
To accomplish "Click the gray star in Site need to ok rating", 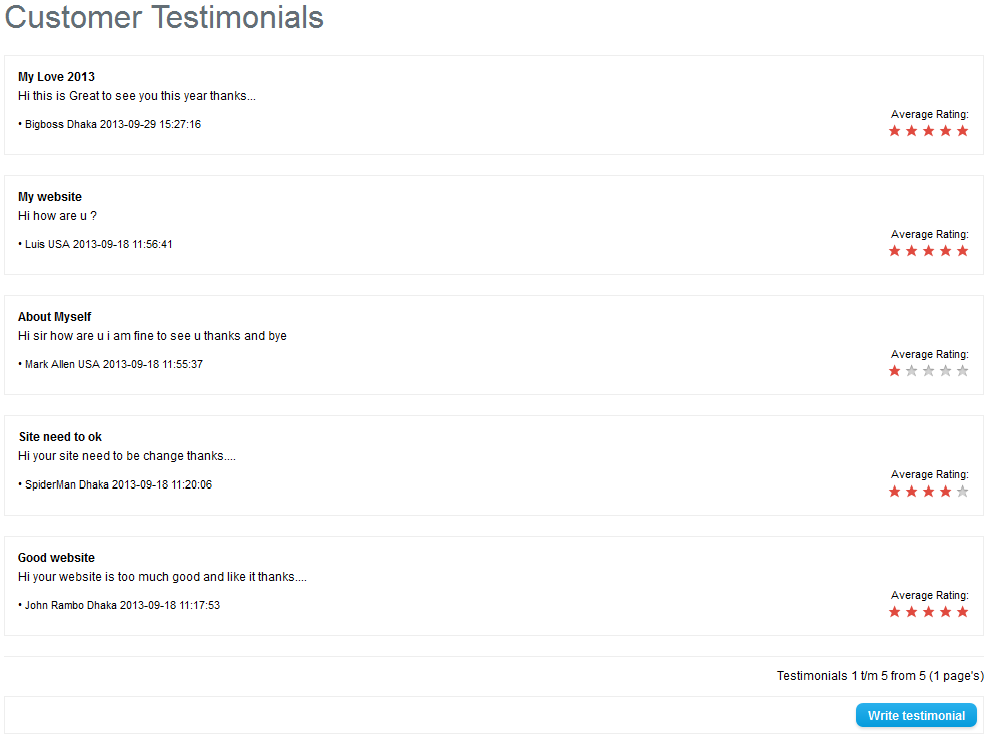I will (963, 491).
